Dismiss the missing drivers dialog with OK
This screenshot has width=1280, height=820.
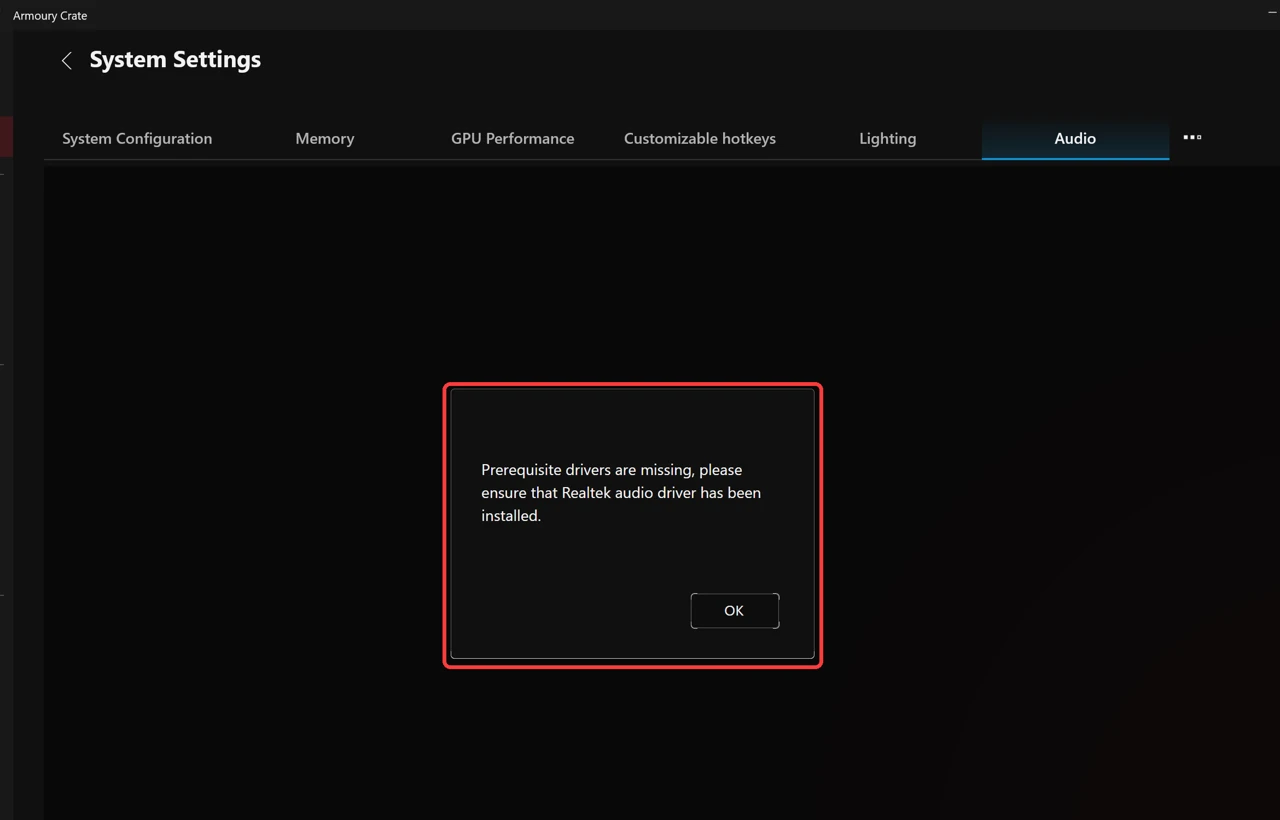[734, 611]
